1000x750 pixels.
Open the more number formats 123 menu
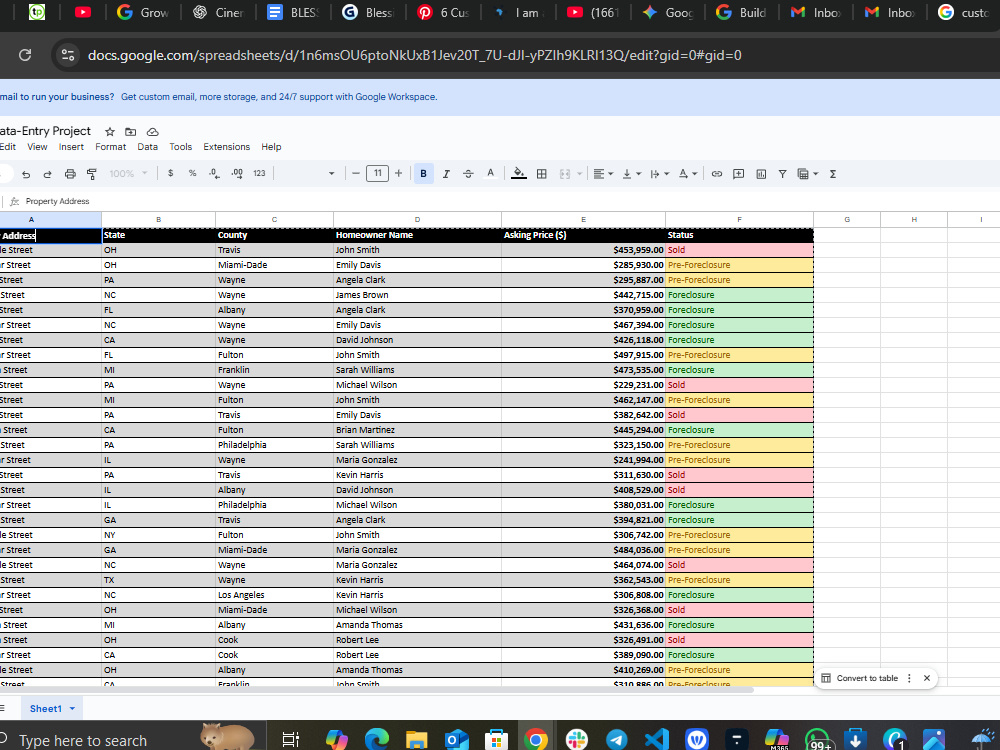tap(259, 173)
